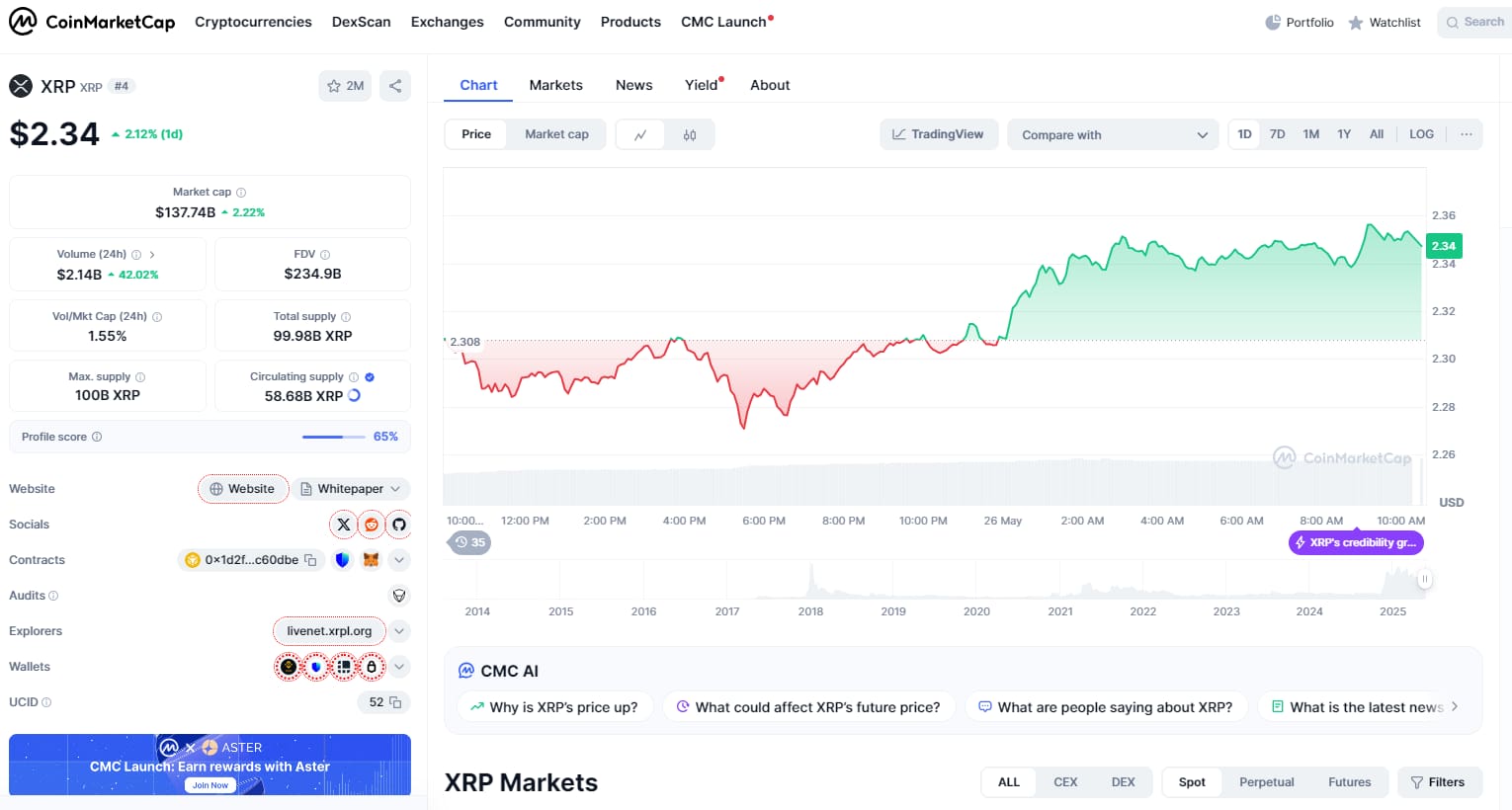Viewport: 1512px width, 810px height.
Task: Click the share icon beside XRP title
Action: [395, 86]
